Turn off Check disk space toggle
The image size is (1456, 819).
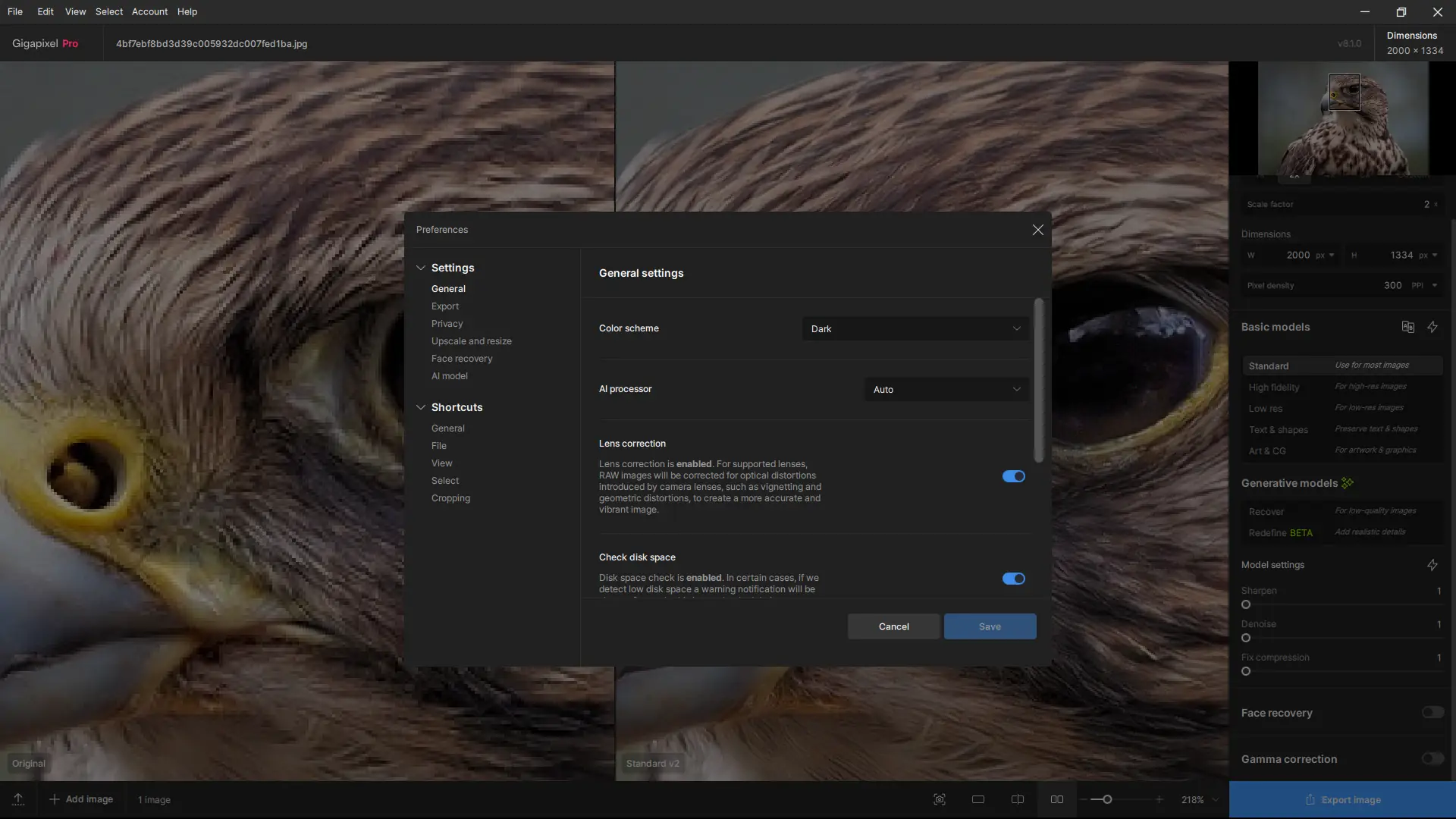pyautogui.click(x=1013, y=579)
